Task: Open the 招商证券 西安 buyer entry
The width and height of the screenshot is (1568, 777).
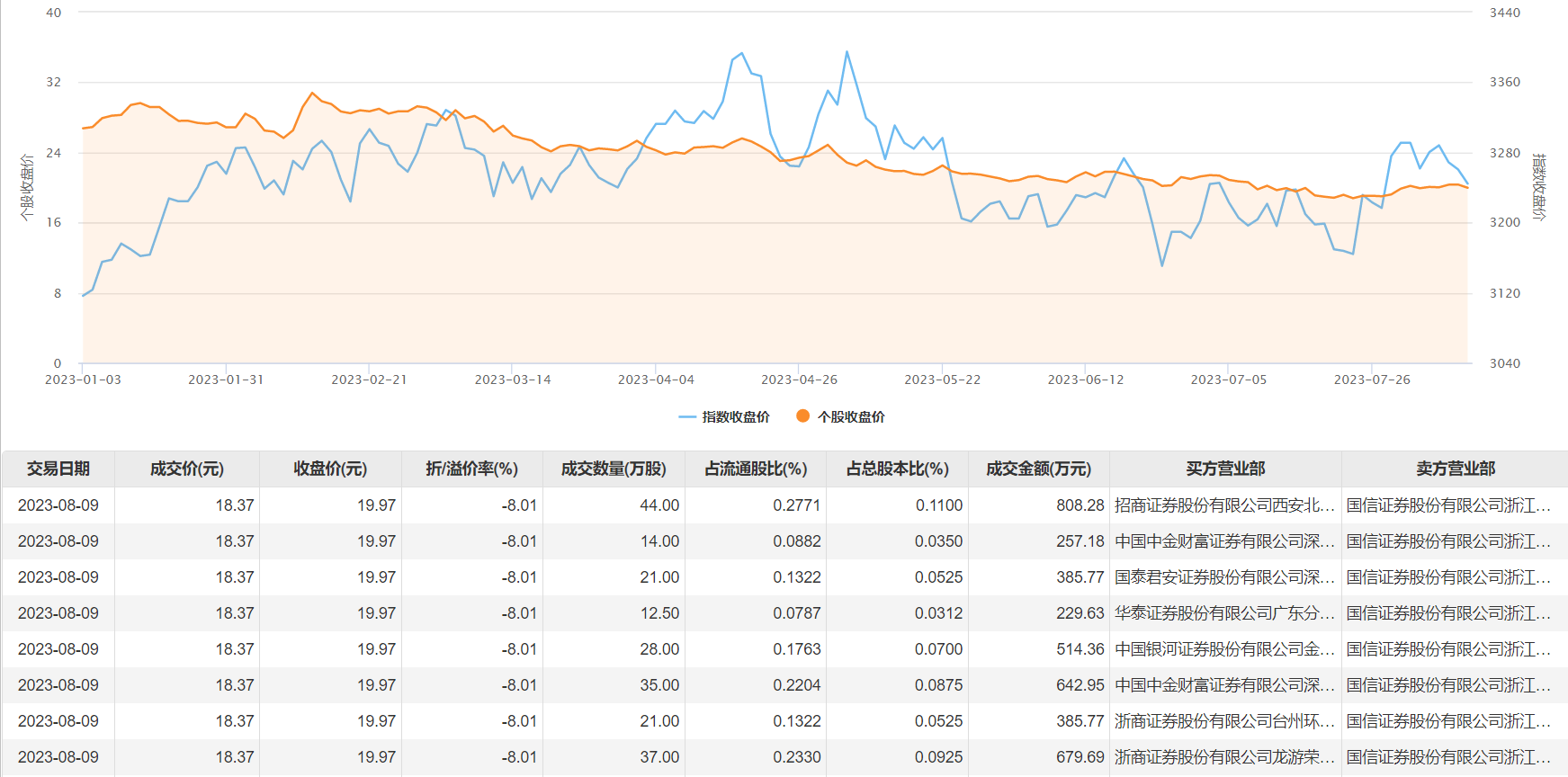Action: [x=1224, y=505]
